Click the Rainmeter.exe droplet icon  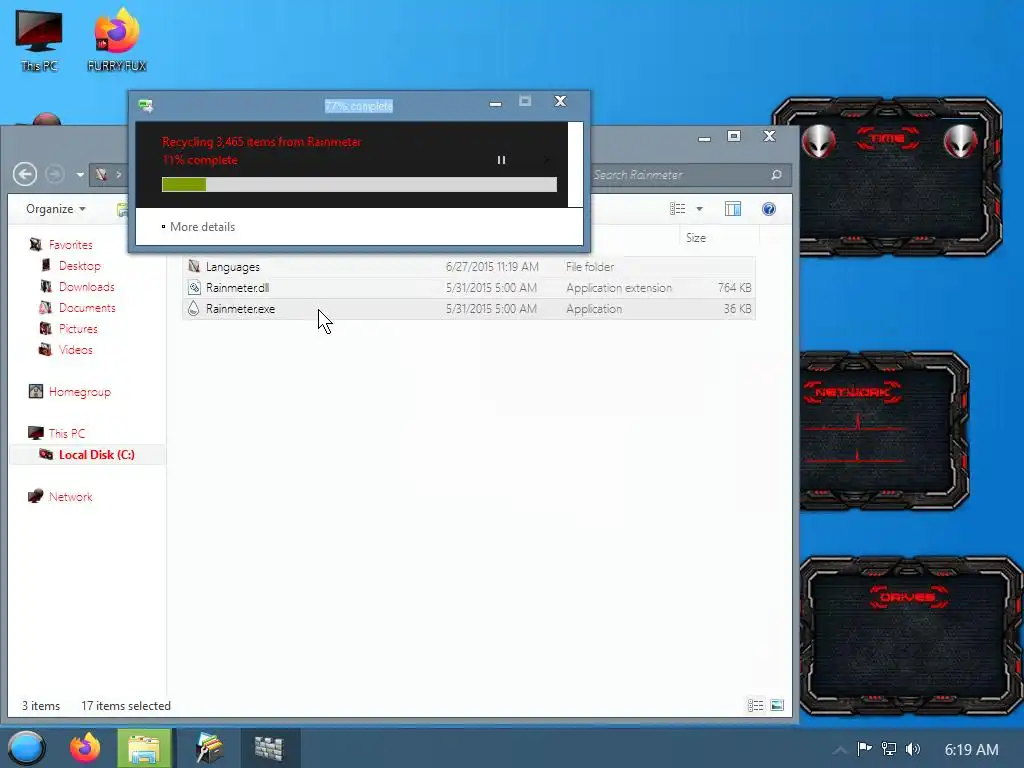click(x=193, y=309)
